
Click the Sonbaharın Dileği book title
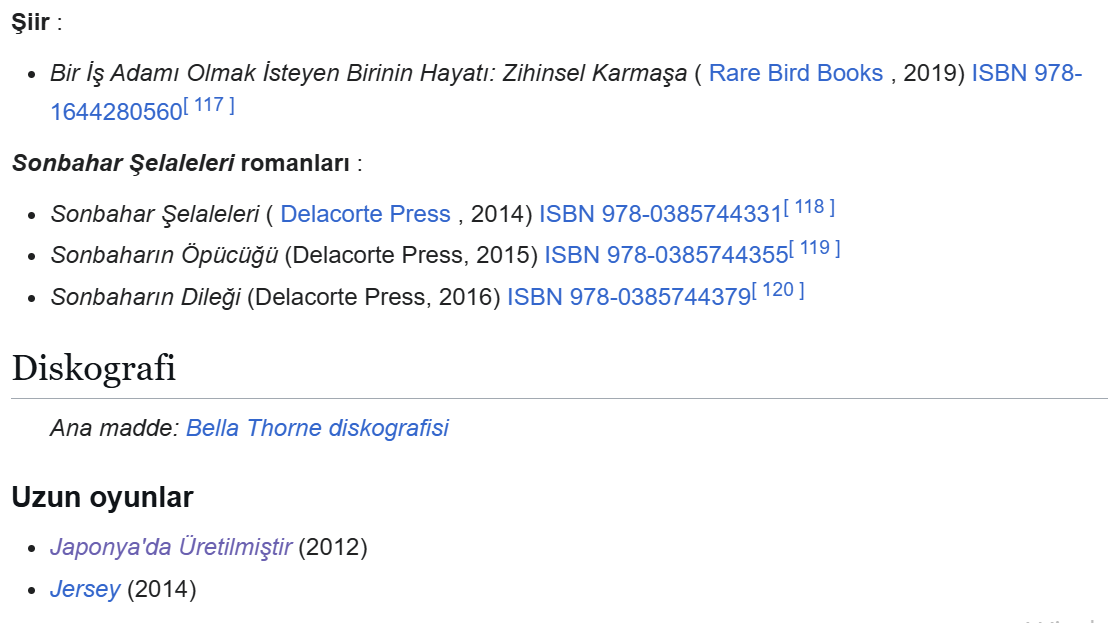pyautogui.click(x=146, y=297)
